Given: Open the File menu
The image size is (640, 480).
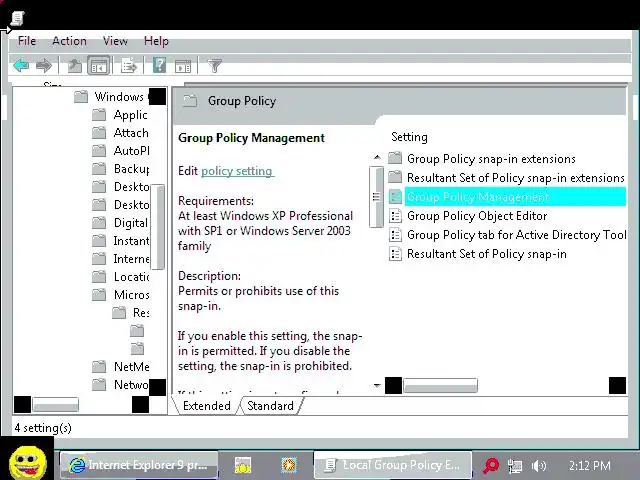Looking at the screenshot, I should [x=27, y=41].
